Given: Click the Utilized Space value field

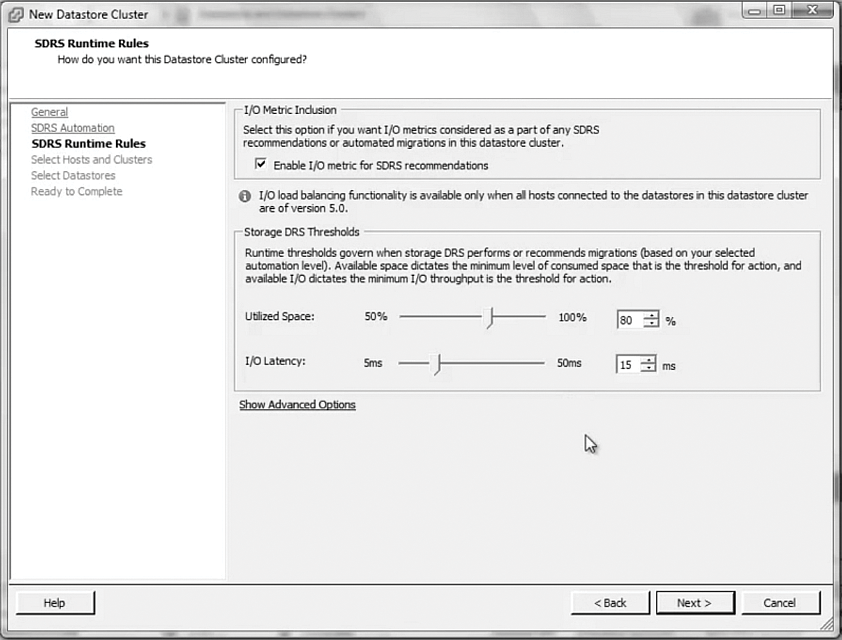Looking at the screenshot, I should click(630, 320).
